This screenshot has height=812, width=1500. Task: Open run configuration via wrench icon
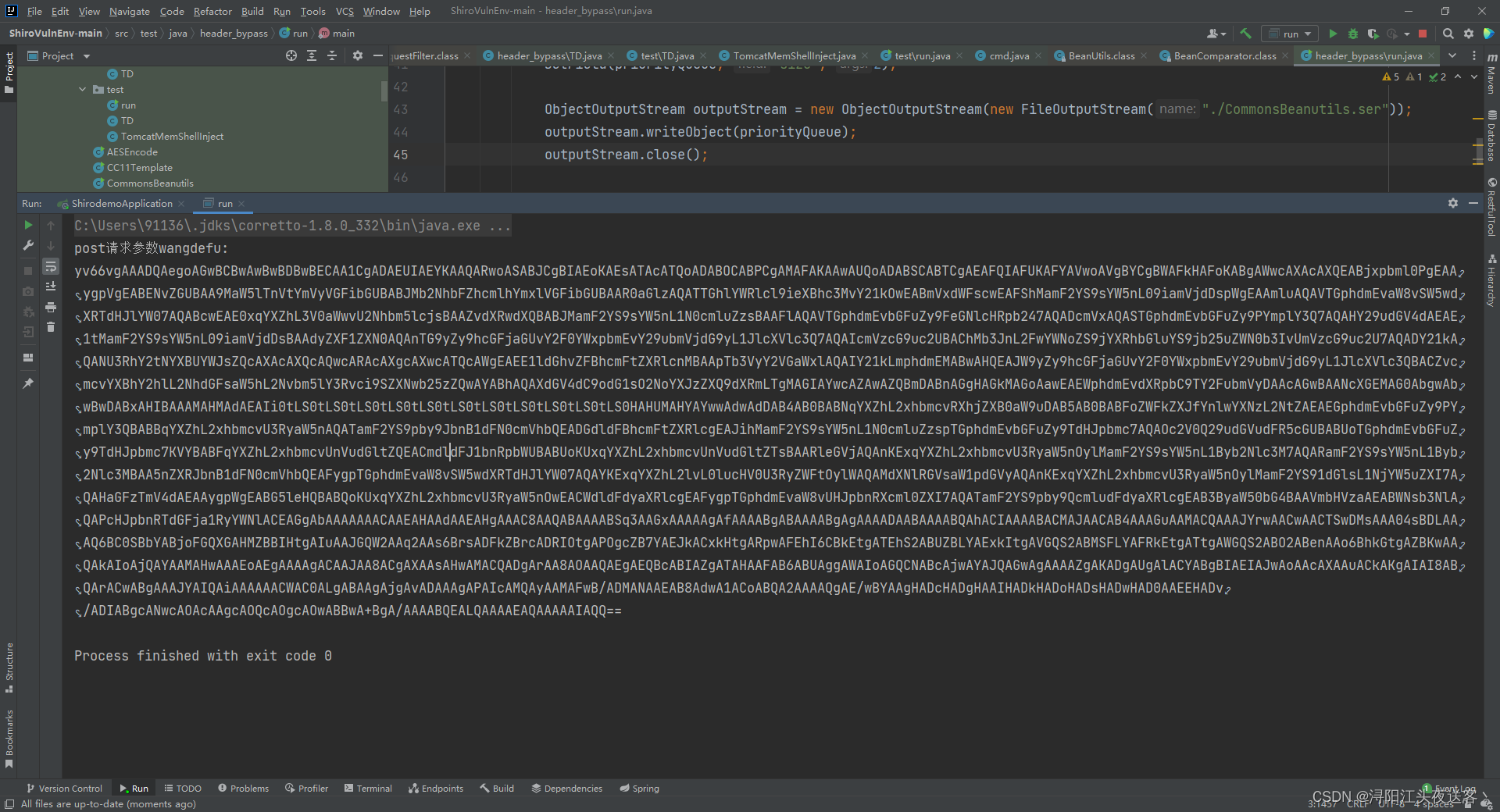pyautogui.click(x=28, y=245)
